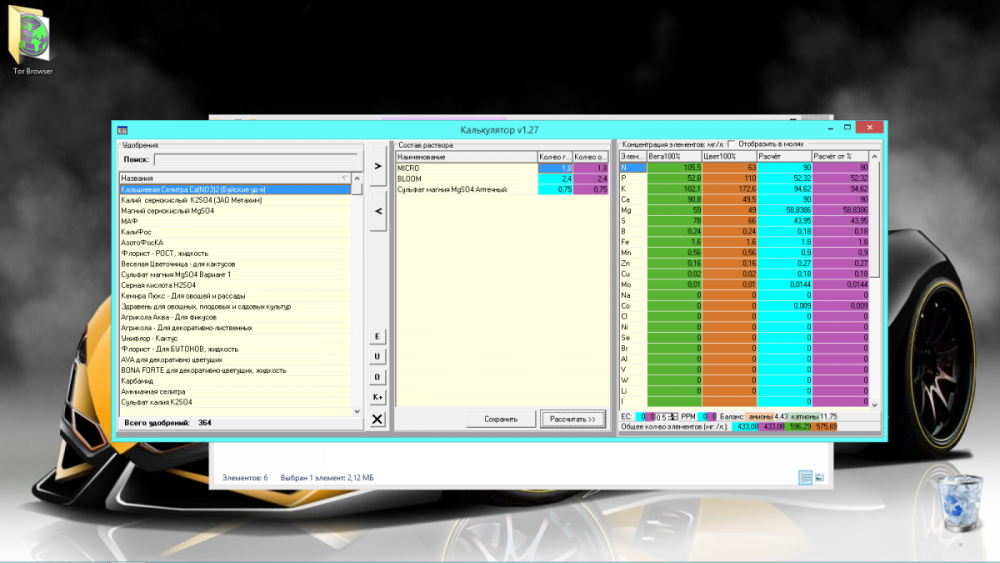Click the add fertilizer '>' arrow button
Screen dimensions: 1000x563
click(x=378, y=166)
